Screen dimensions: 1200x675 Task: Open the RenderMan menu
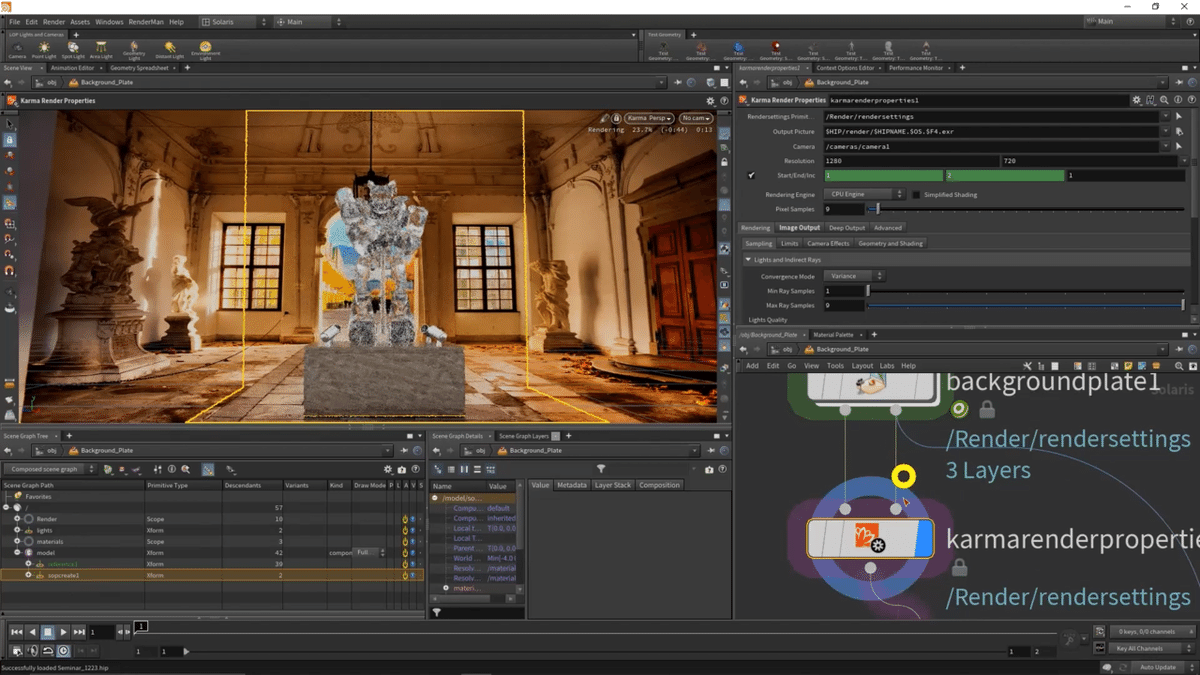(145, 21)
